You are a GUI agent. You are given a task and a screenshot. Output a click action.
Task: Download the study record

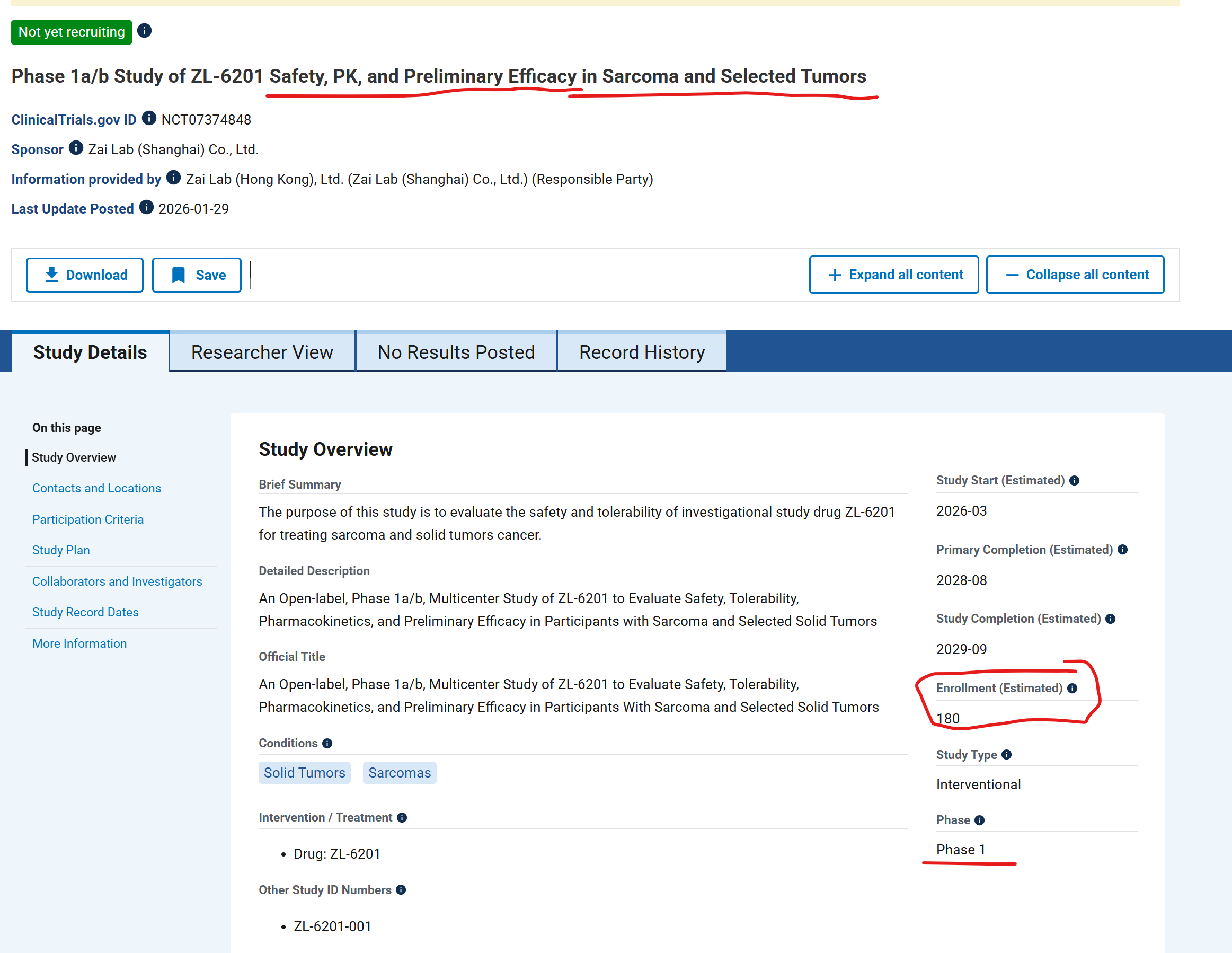[85, 275]
